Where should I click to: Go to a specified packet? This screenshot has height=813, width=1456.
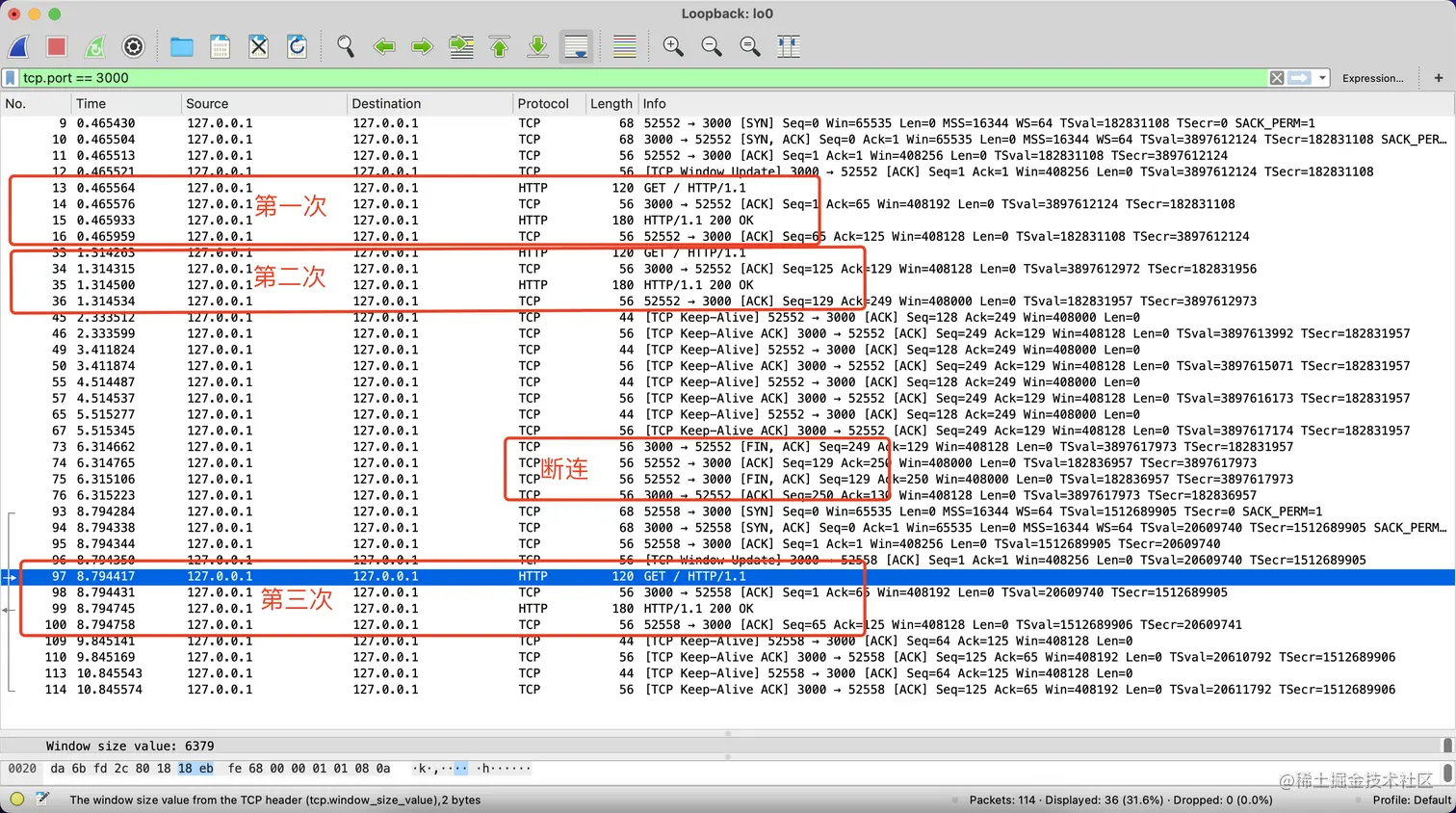pyautogui.click(x=461, y=46)
